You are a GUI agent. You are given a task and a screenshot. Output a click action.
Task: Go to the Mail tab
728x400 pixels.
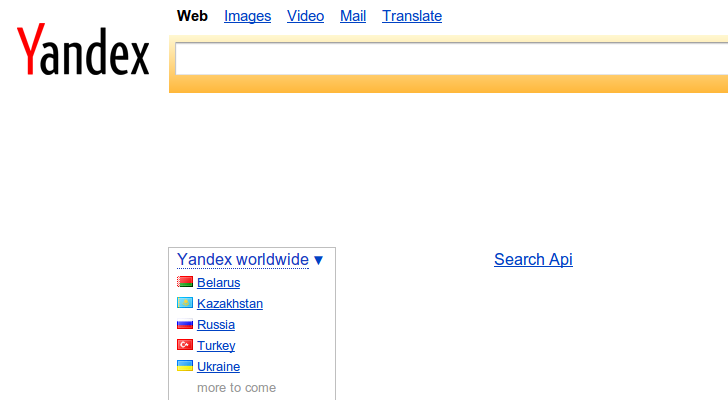click(353, 16)
